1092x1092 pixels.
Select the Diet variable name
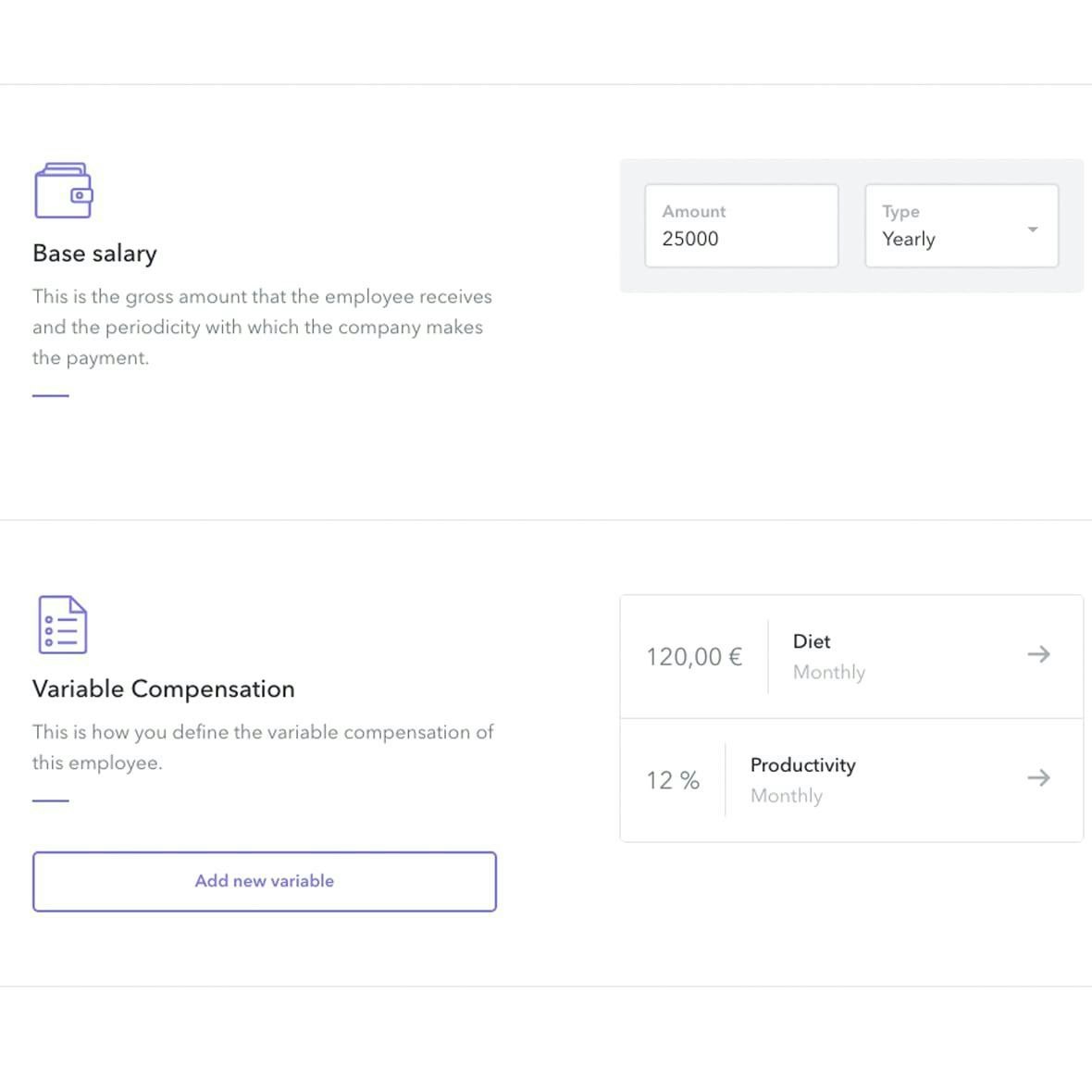(x=812, y=641)
